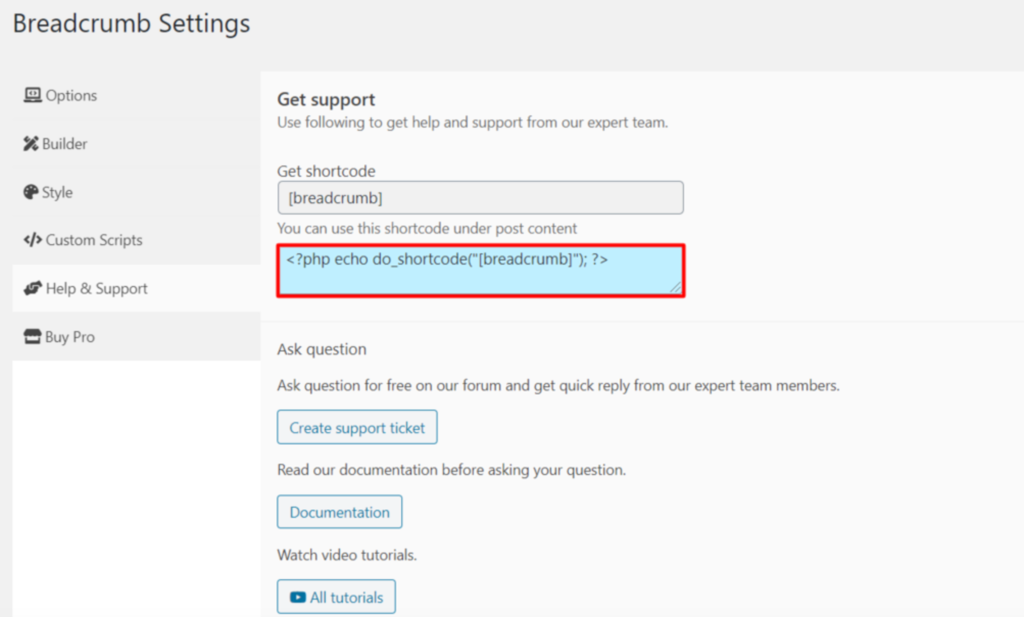The height and width of the screenshot is (617, 1024).
Task: Click the Create support ticket button
Action: pyautogui.click(x=357, y=428)
